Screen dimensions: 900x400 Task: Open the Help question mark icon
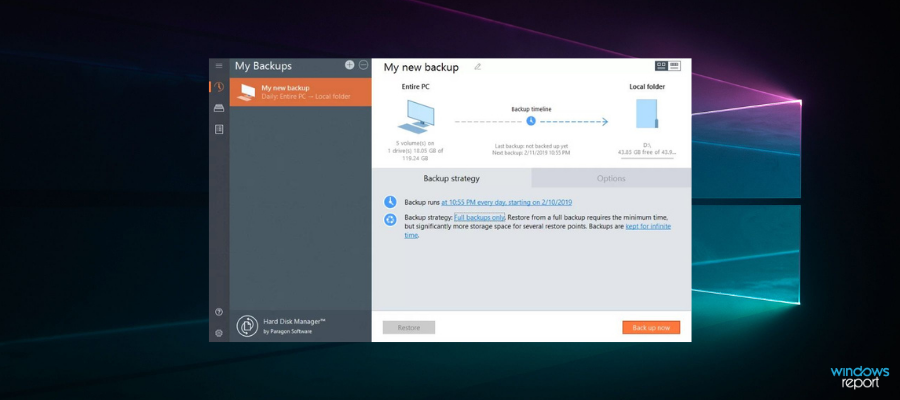pos(219,312)
